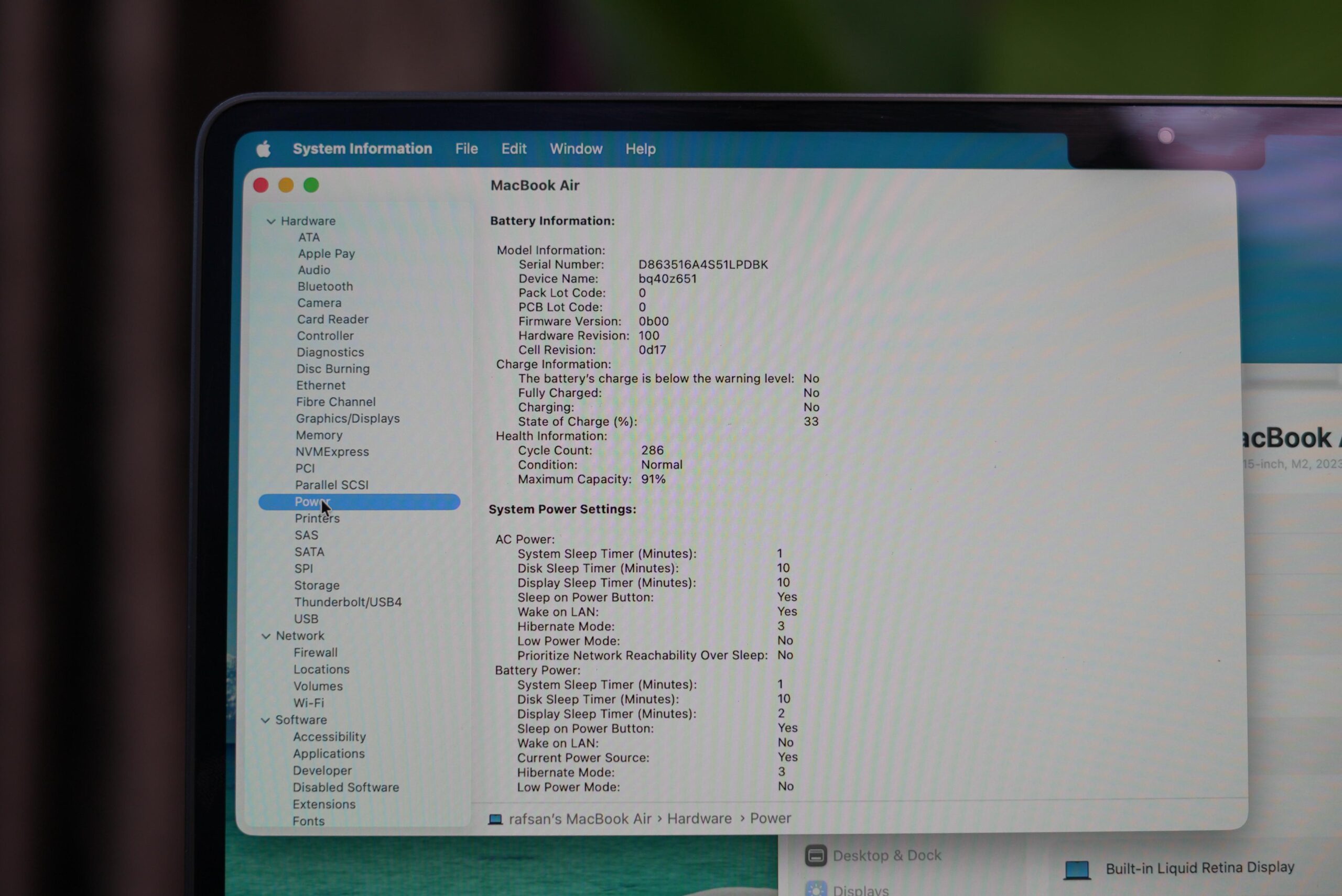
Task: Select Firewall under Network
Action: coord(316,652)
